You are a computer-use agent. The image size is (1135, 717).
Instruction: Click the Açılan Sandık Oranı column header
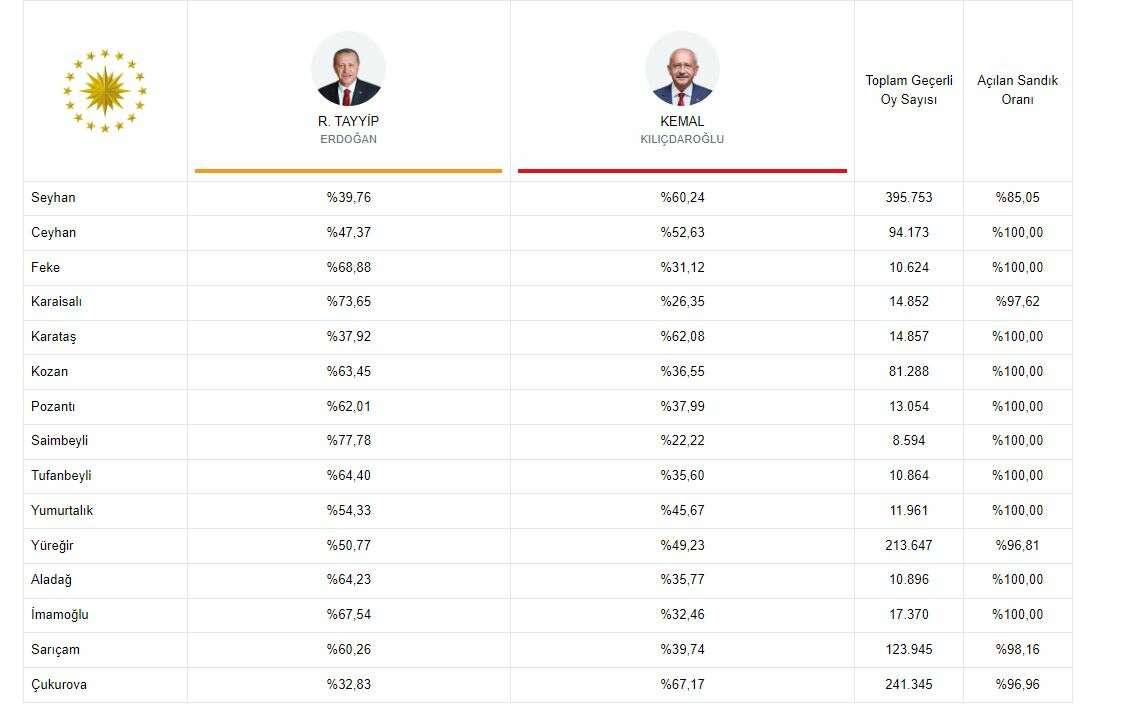(x=1017, y=90)
